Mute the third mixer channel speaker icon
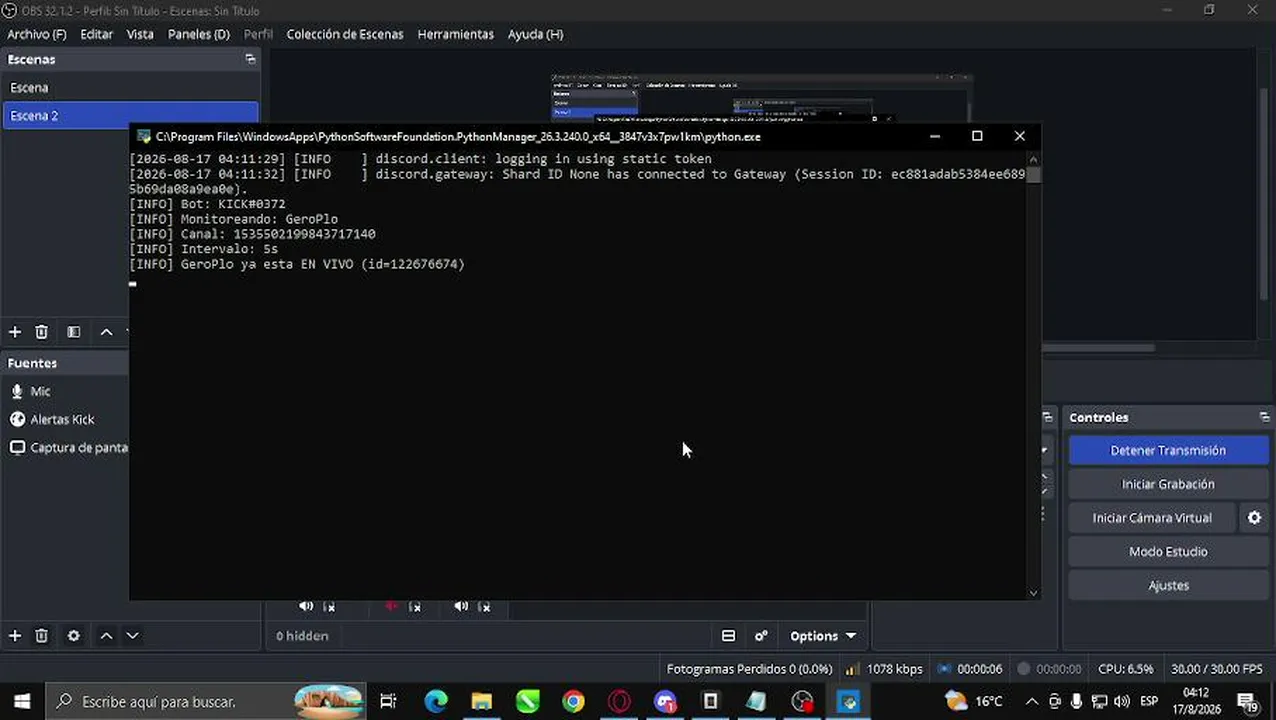 (461, 606)
